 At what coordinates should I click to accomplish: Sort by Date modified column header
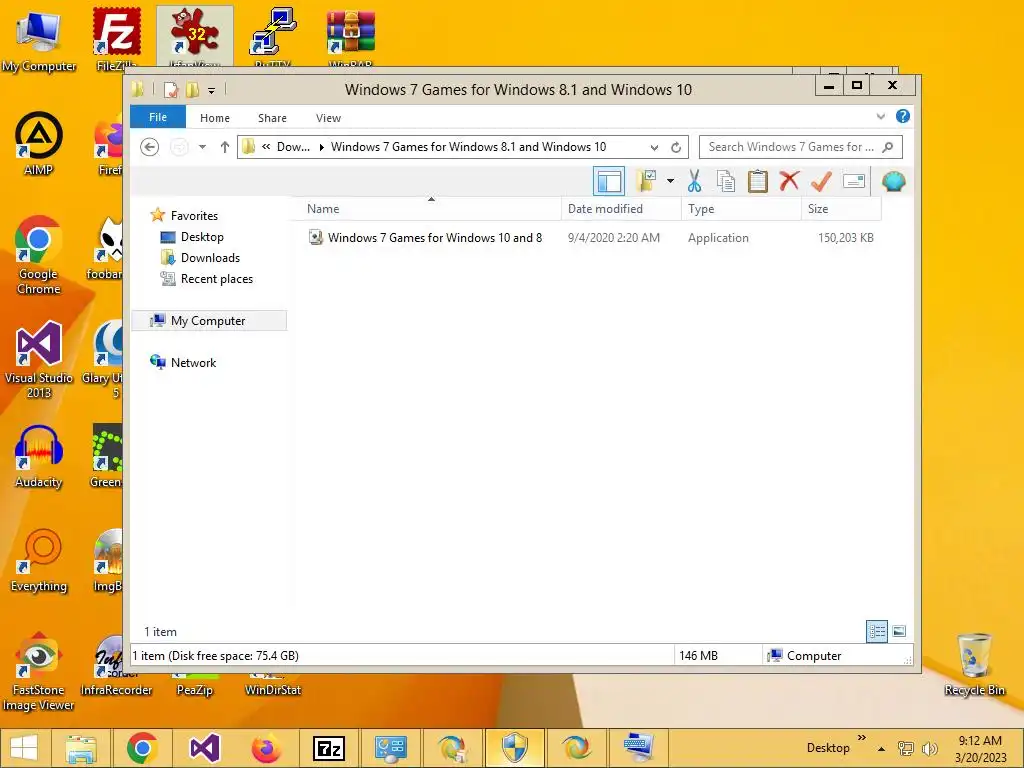tap(621, 209)
